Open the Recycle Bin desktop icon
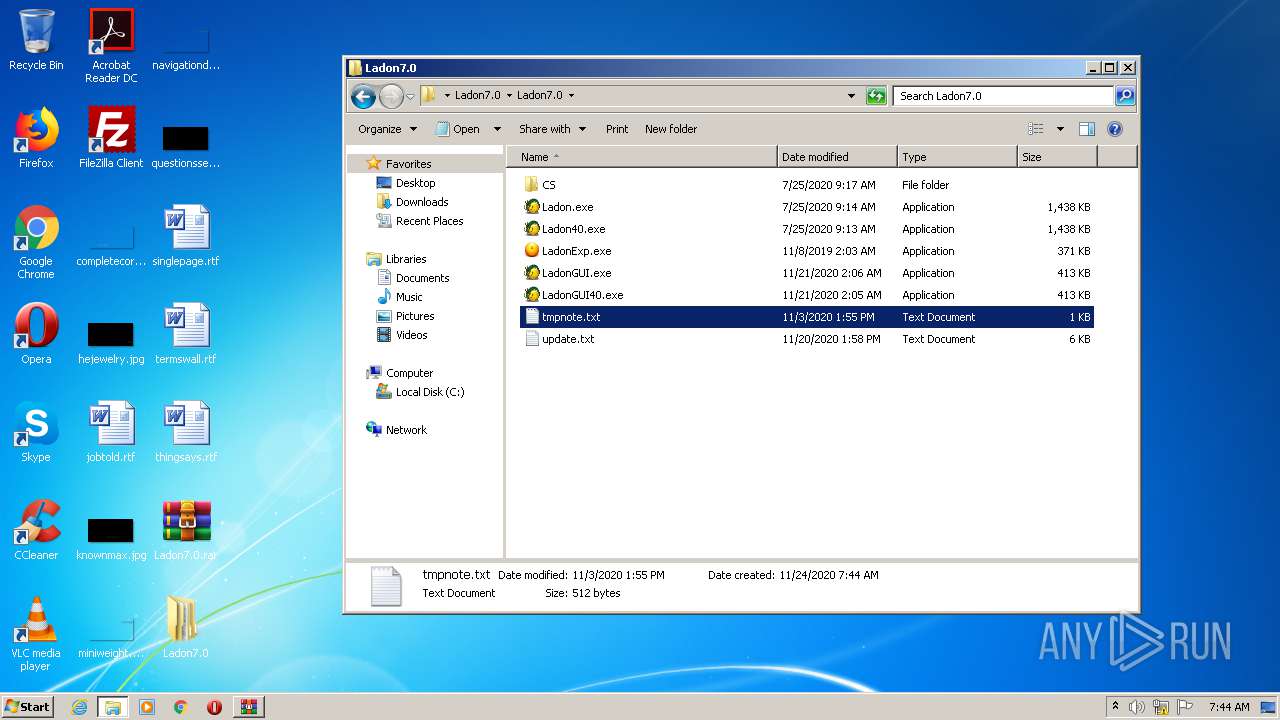This screenshot has width=1280, height=720. 36,40
